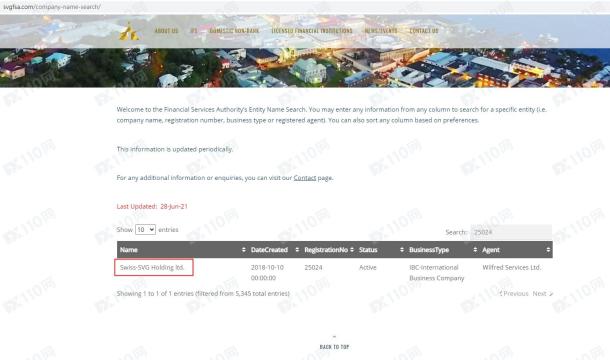The width and height of the screenshot is (610, 360).
Task: Click the IBC-International Business Company cell
Action: click(436, 272)
